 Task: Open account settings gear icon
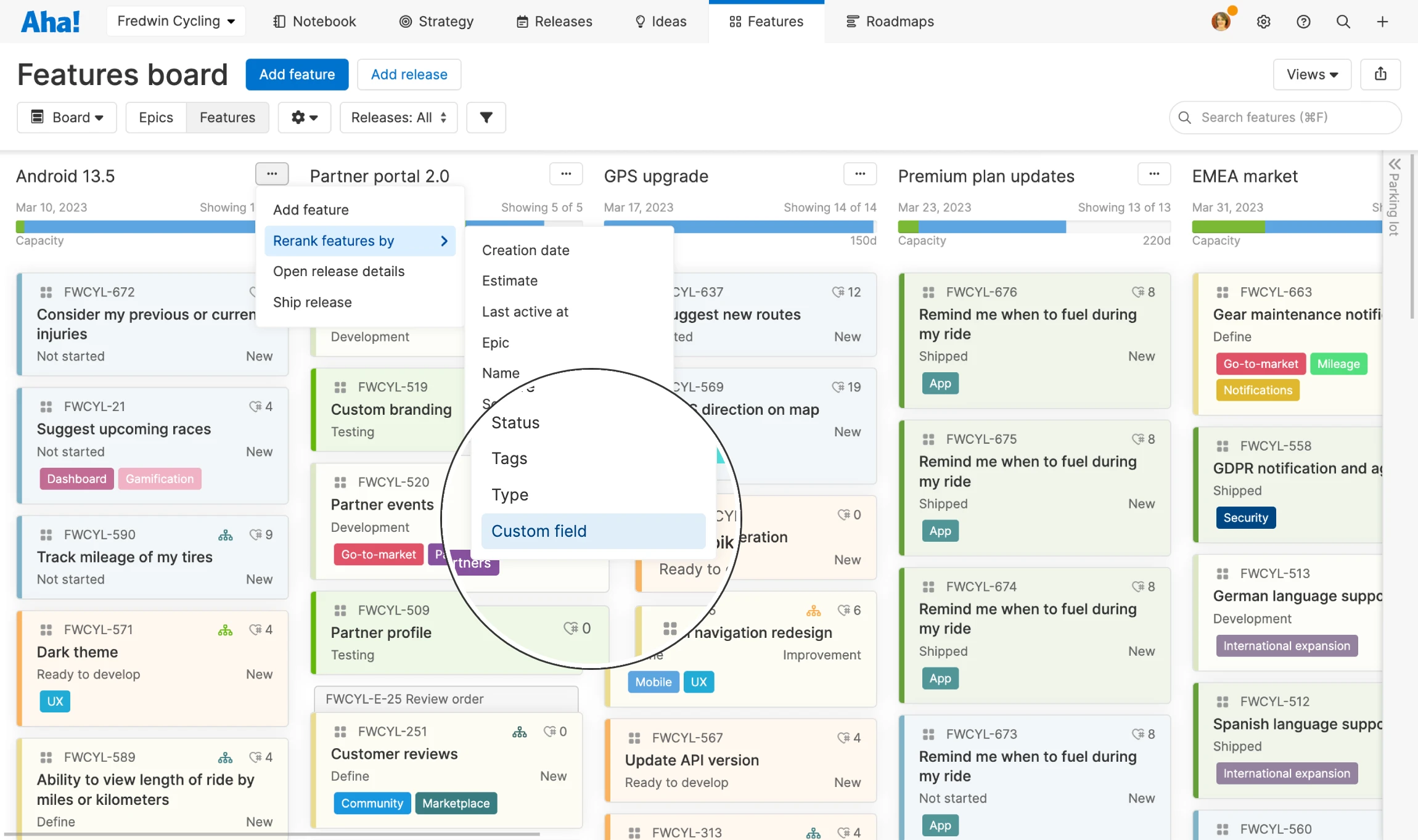(1263, 22)
